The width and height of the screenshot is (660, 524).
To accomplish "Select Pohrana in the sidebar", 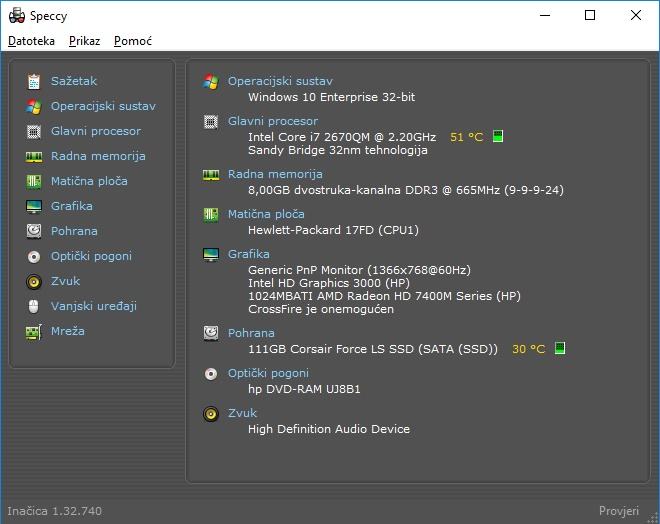I will tap(75, 231).
